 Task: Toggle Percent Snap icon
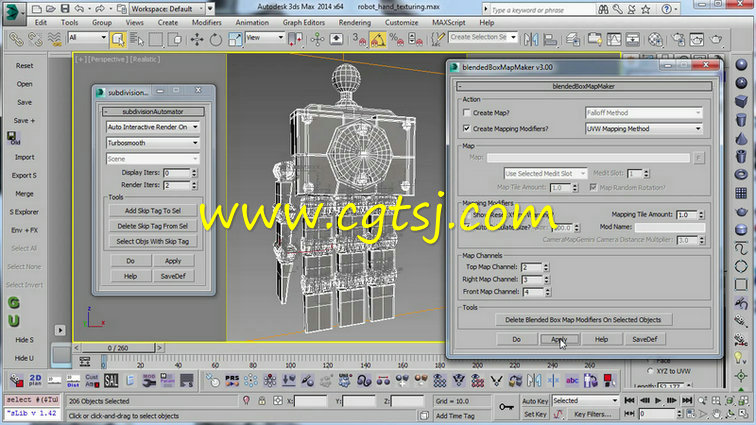pos(396,39)
